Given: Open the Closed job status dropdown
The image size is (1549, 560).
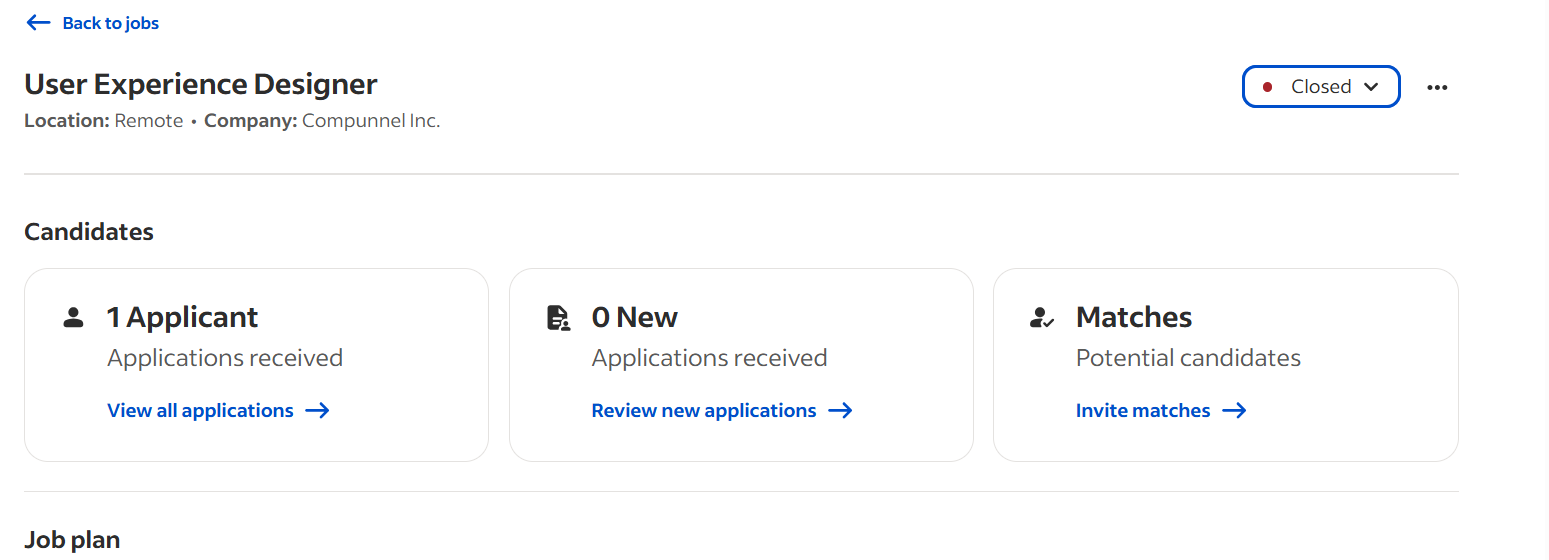Looking at the screenshot, I should (1321, 87).
